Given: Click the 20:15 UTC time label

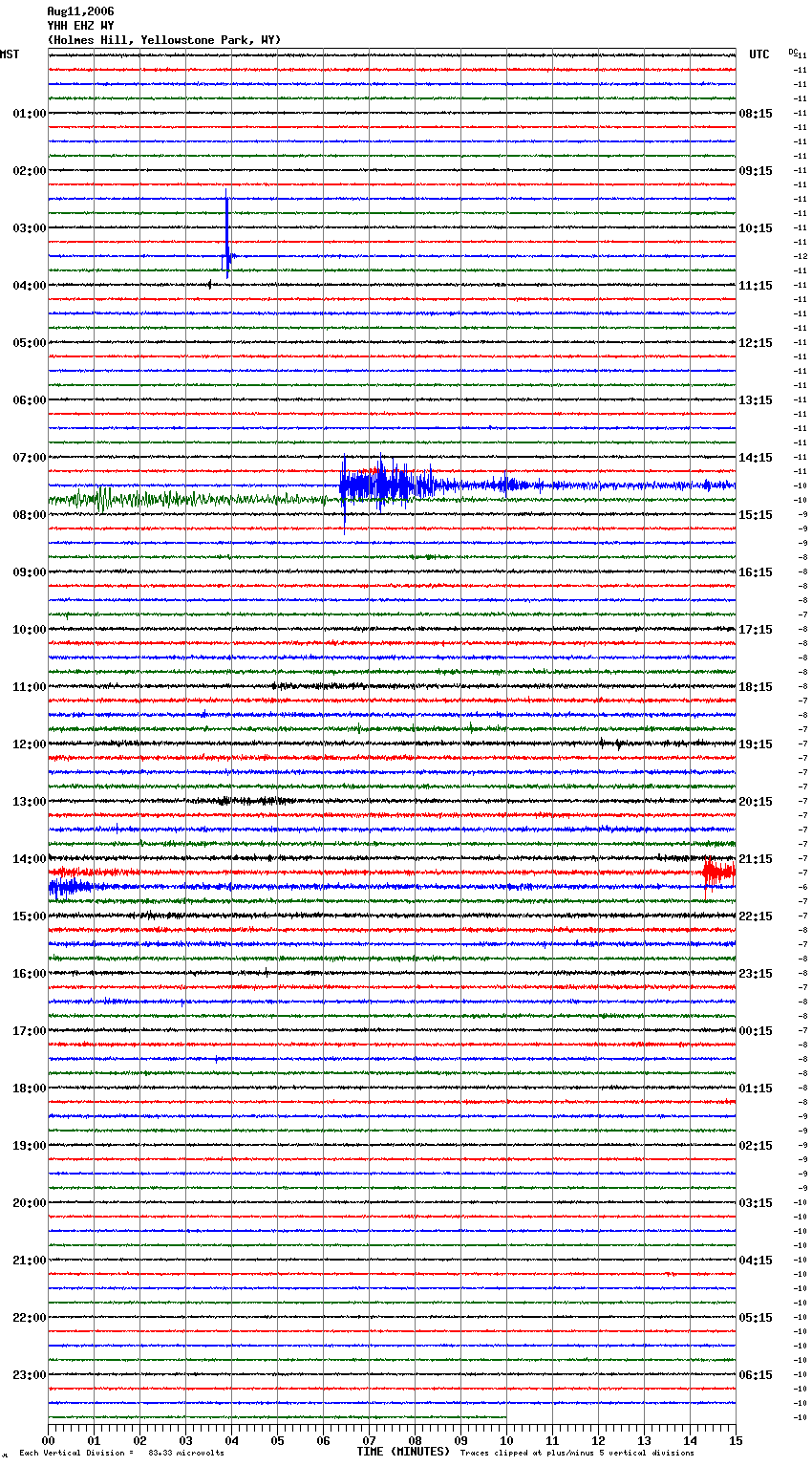Looking at the screenshot, I should [756, 802].
